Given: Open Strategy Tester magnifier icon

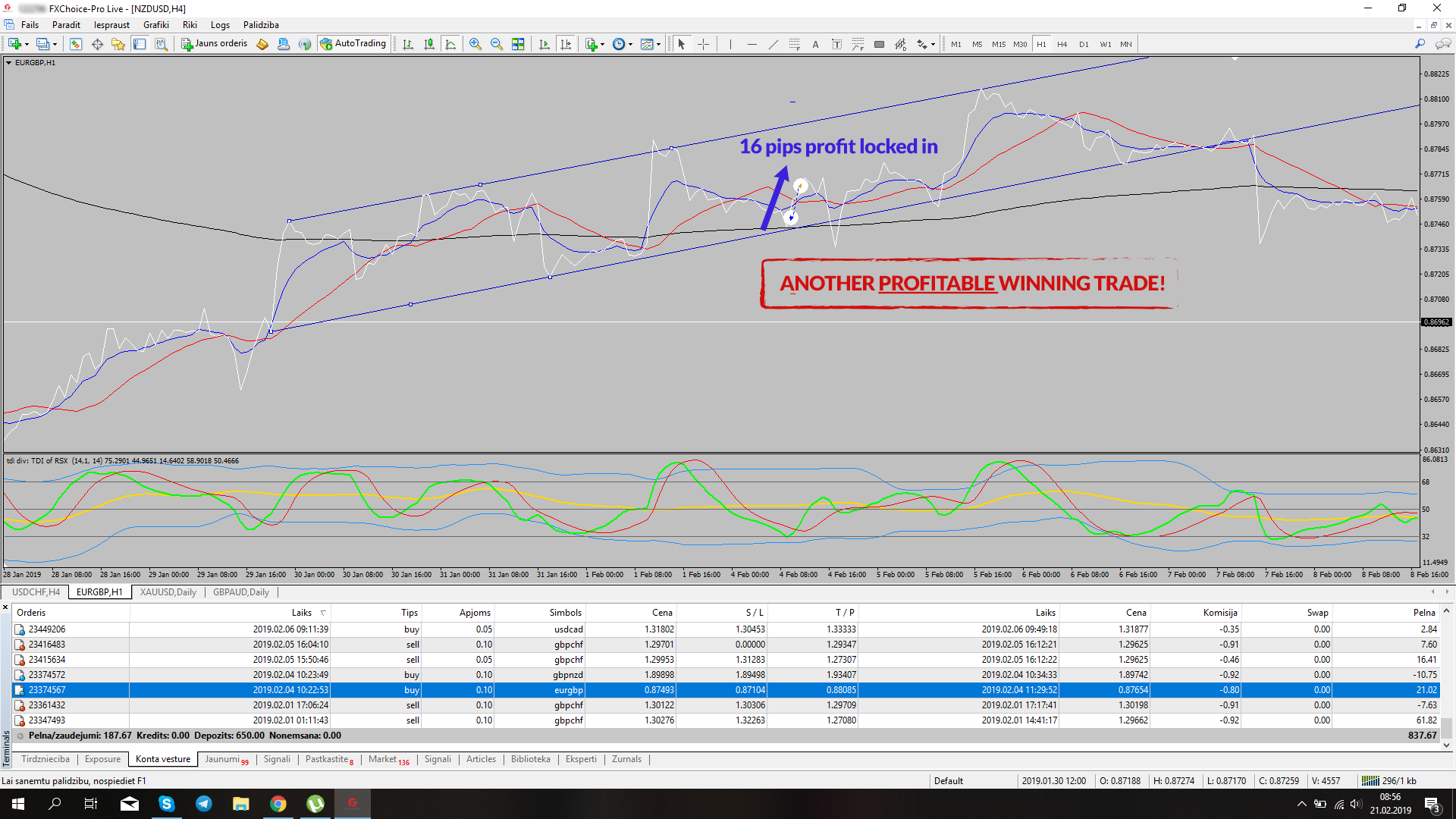Looking at the screenshot, I should pyautogui.click(x=161, y=44).
